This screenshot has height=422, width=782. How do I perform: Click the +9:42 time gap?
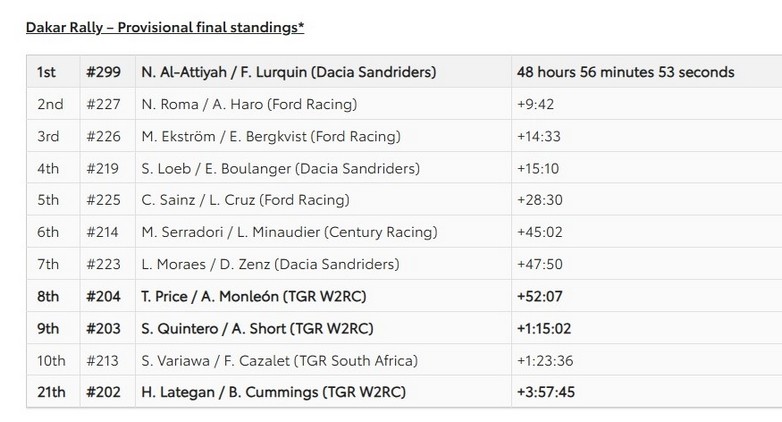pos(536,104)
